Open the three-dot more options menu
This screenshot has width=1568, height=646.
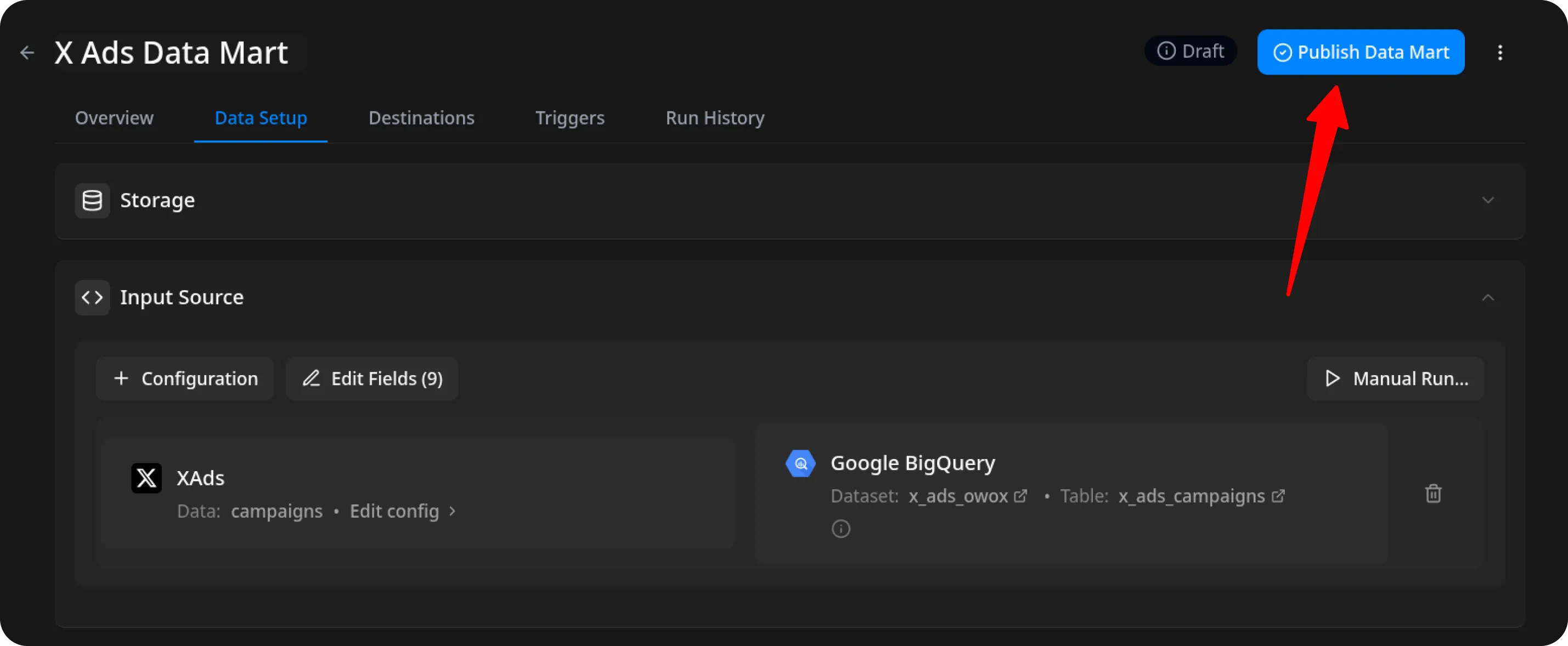[1500, 53]
